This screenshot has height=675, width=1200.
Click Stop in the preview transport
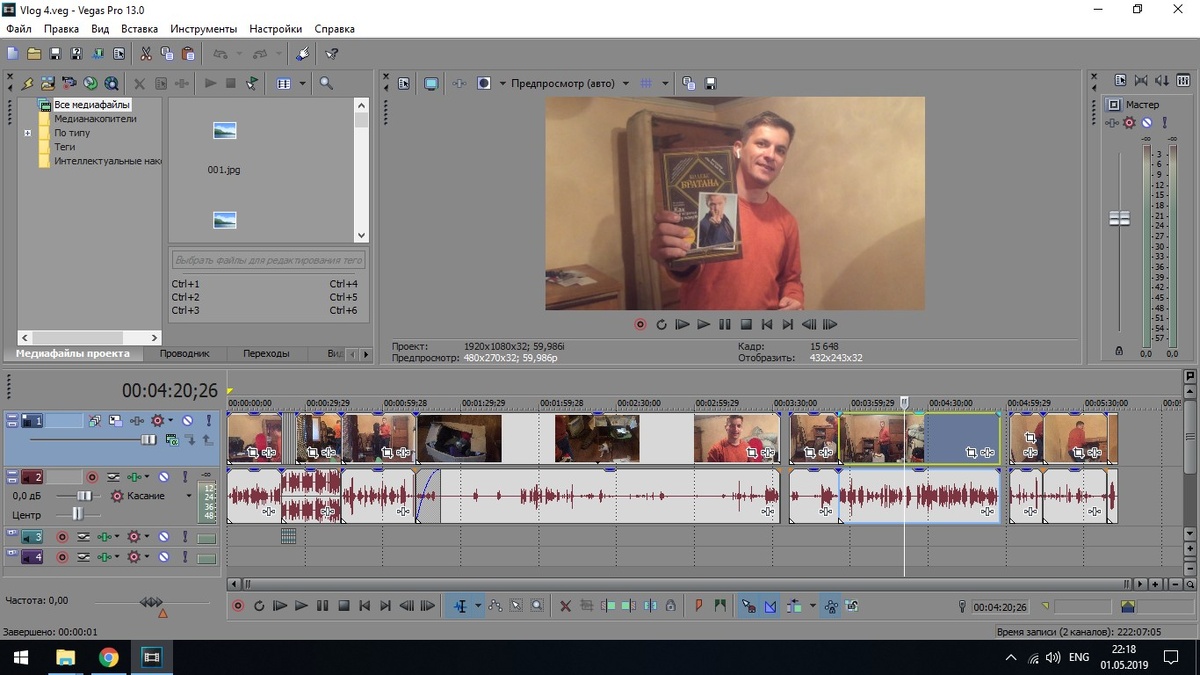[746, 324]
